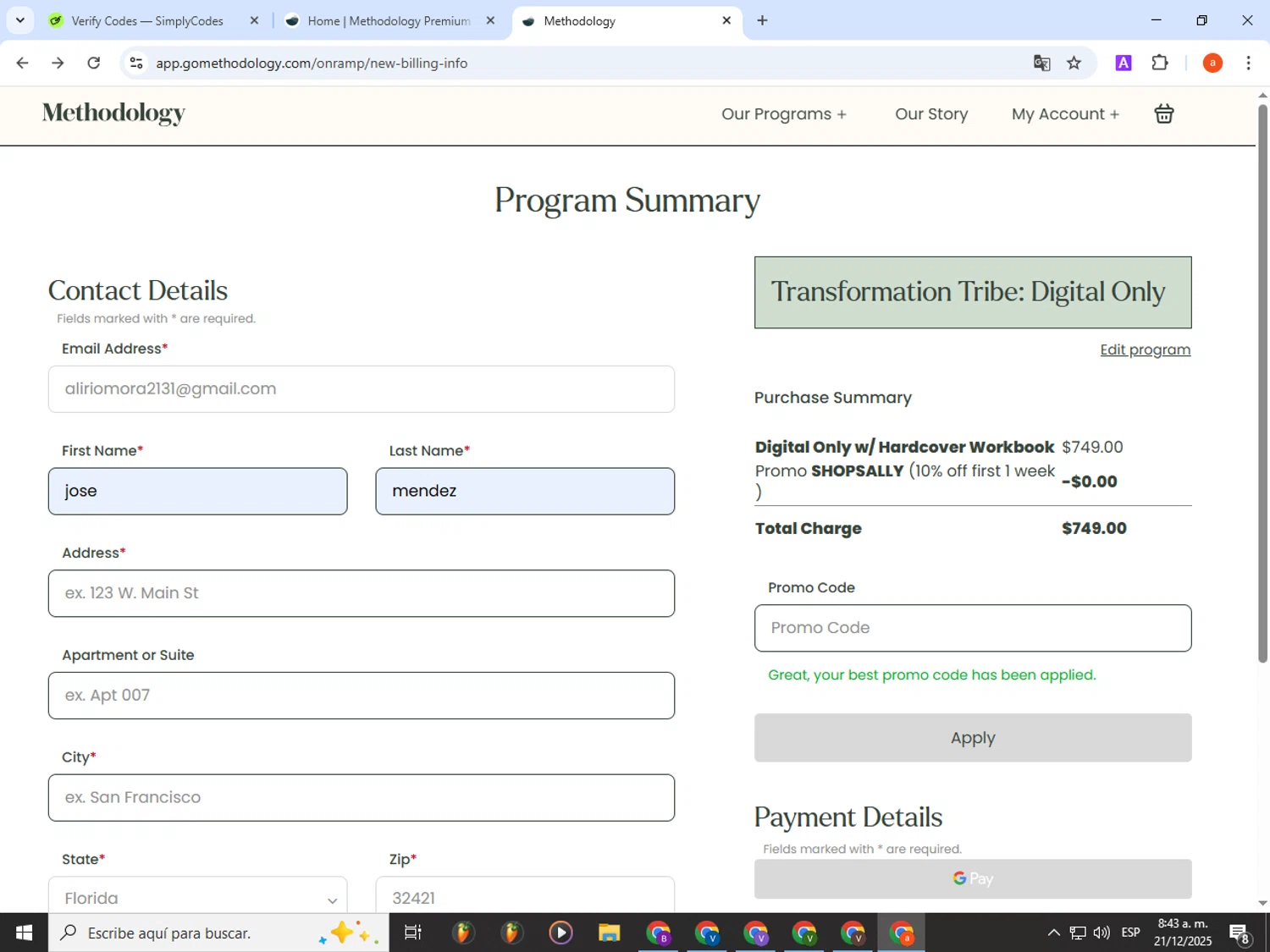1270x952 pixels.
Task: Click the browser back arrow
Action: tap(23, 63)
